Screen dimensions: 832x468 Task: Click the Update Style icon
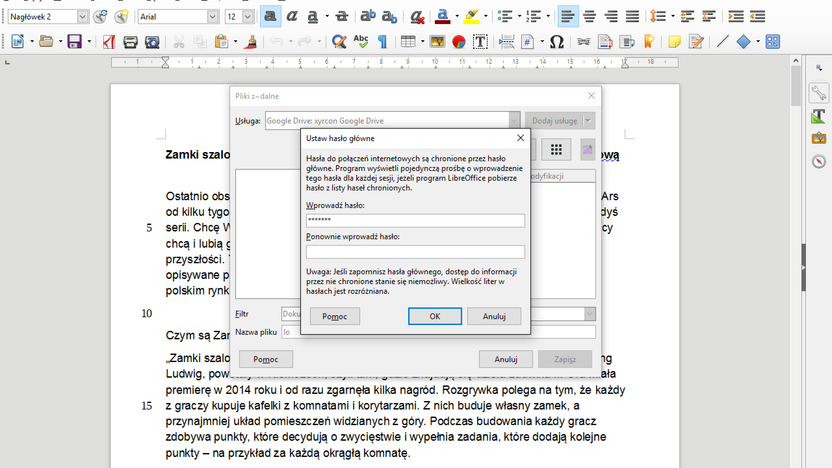(x=100, y=17)
